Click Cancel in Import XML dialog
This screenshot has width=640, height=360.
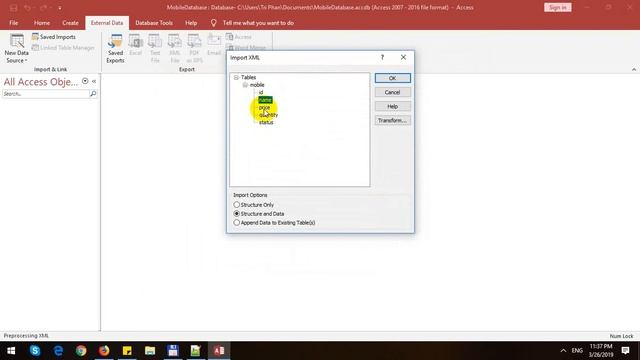pos(393,92)
